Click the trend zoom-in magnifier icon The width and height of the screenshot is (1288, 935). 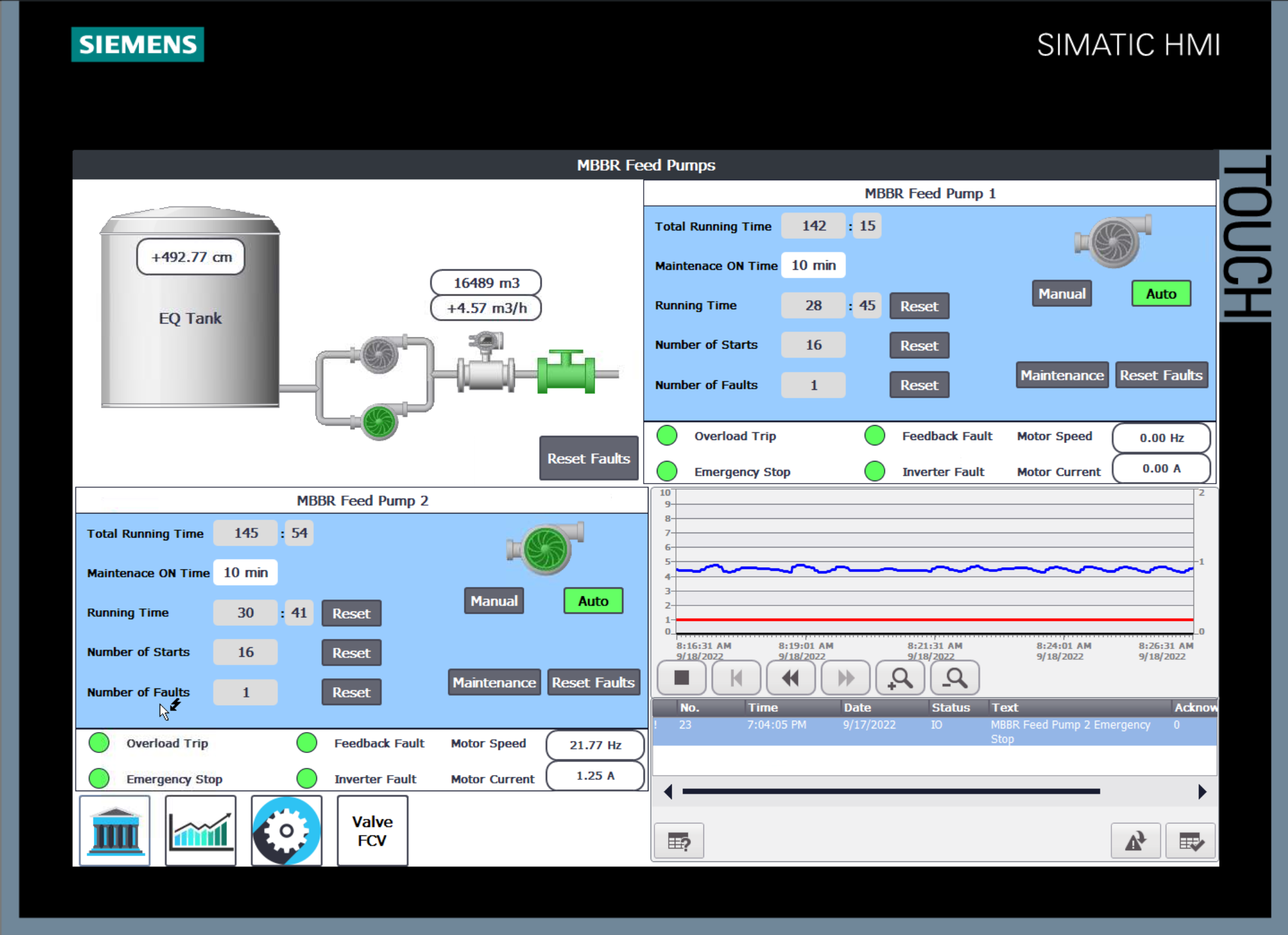(x=900, y=678)
